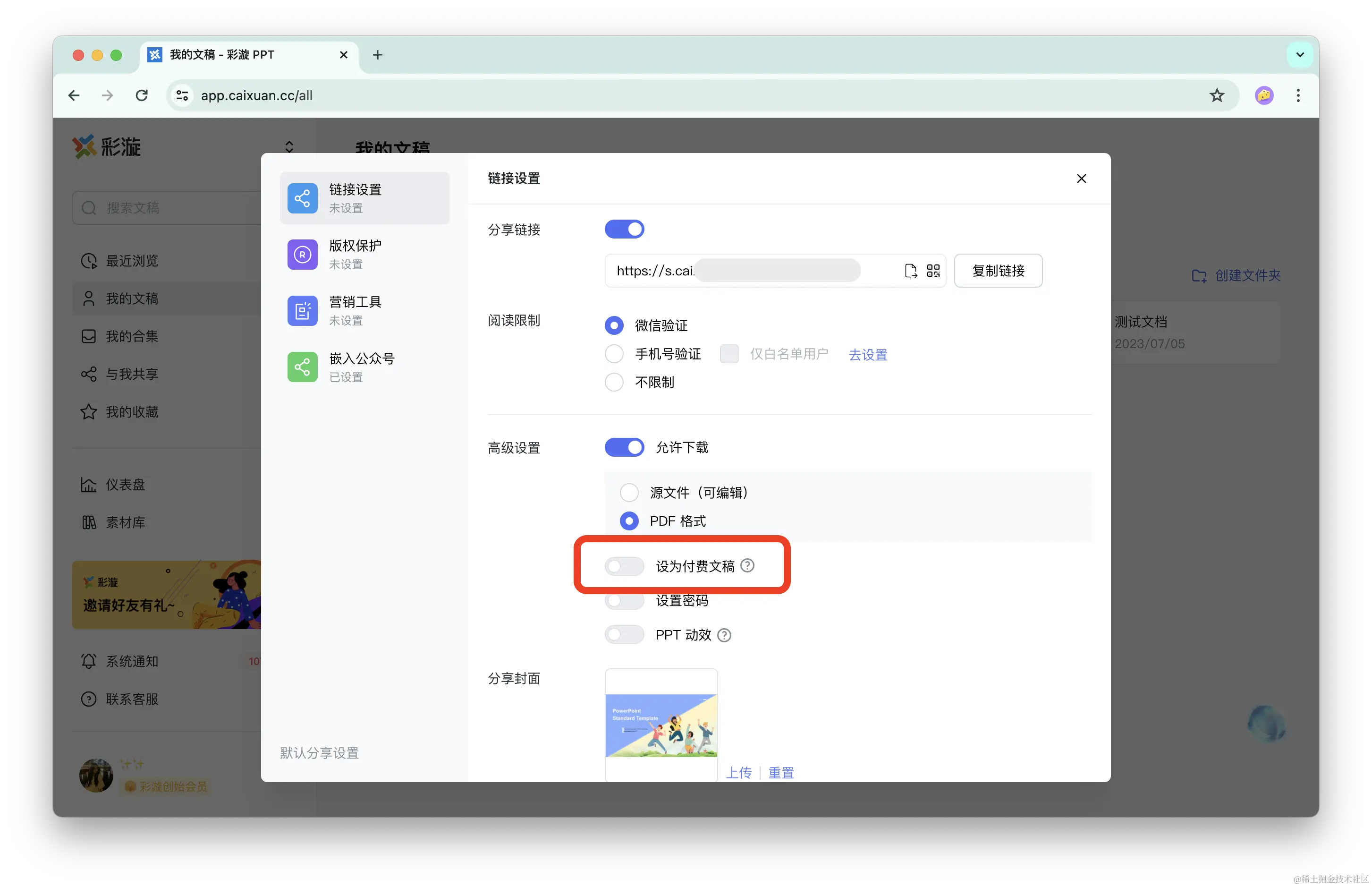The image size is (1372, 887).
Task: Enable the 设为付费文稿 toggle
Action: coord(624,566)
